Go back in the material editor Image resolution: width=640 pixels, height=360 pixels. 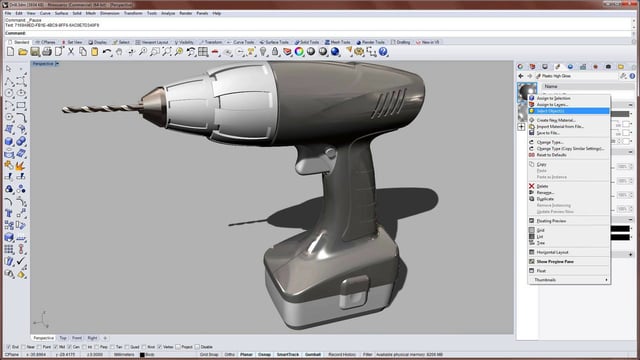tap(520, 76)
